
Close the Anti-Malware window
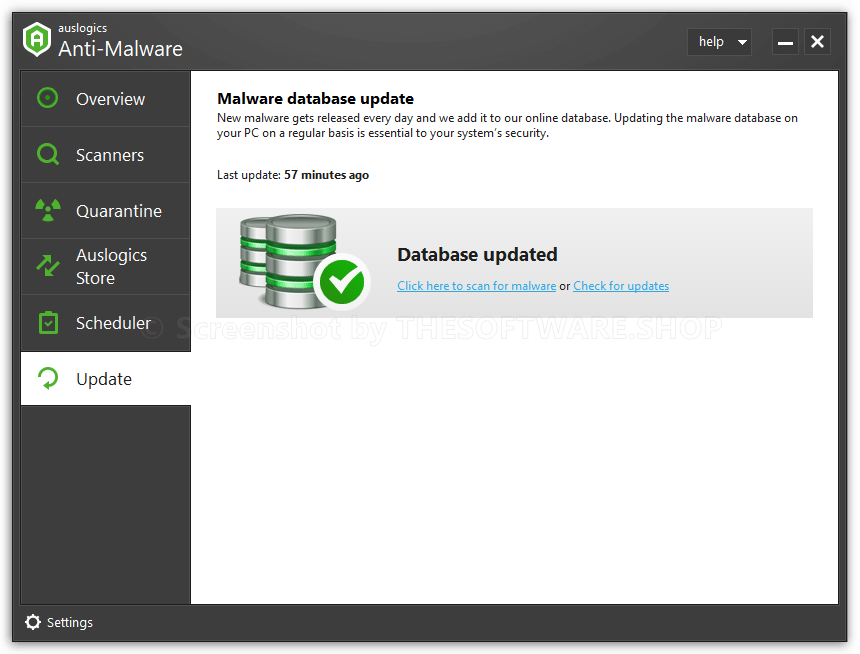(x=817, y=42)
